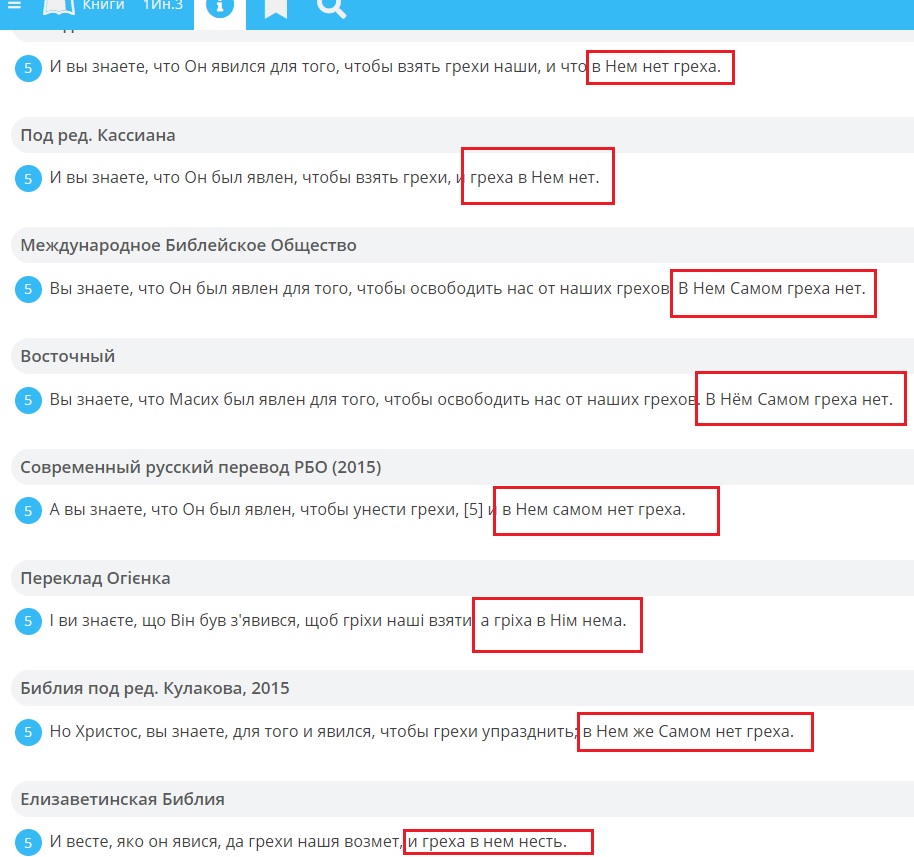Click the Современный русский перевод РБО (2015) heading
Screen dimensions: 914x857
click(x=201, y=467)
